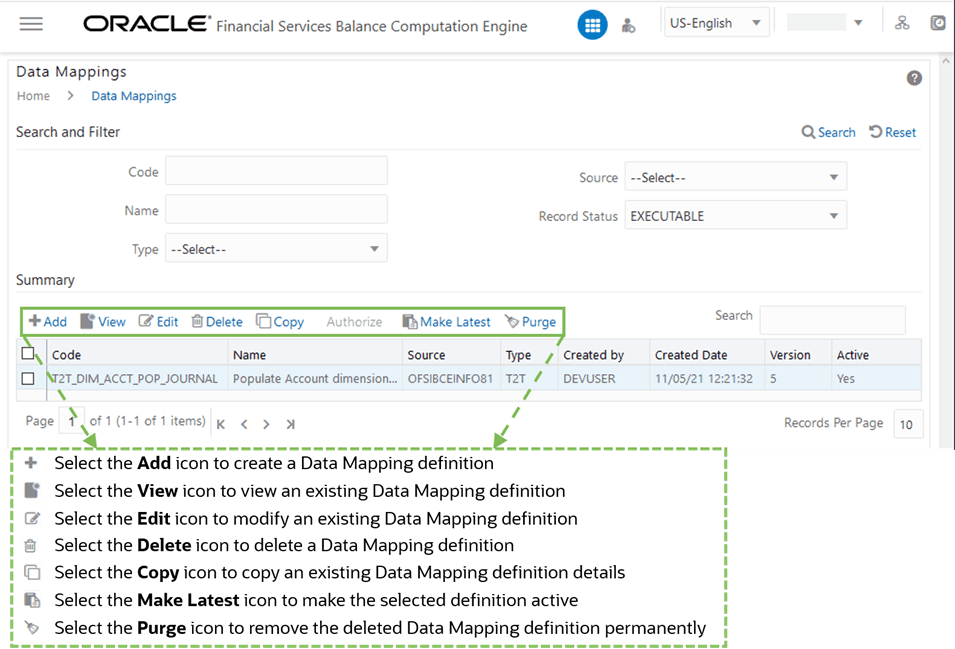Click the OFSIBCEINFO81 source cell
The width and height of the screenshot is (955, 649).
[450, 379]
